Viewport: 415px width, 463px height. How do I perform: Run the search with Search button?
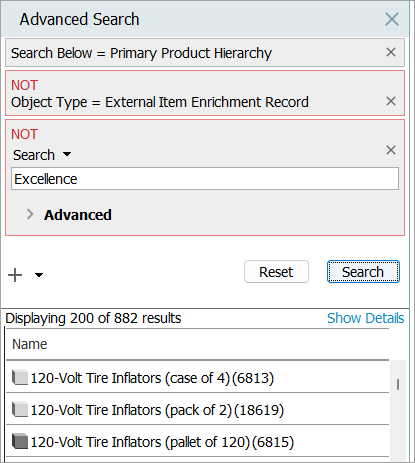pyautogui.click(x=363, y=272)
